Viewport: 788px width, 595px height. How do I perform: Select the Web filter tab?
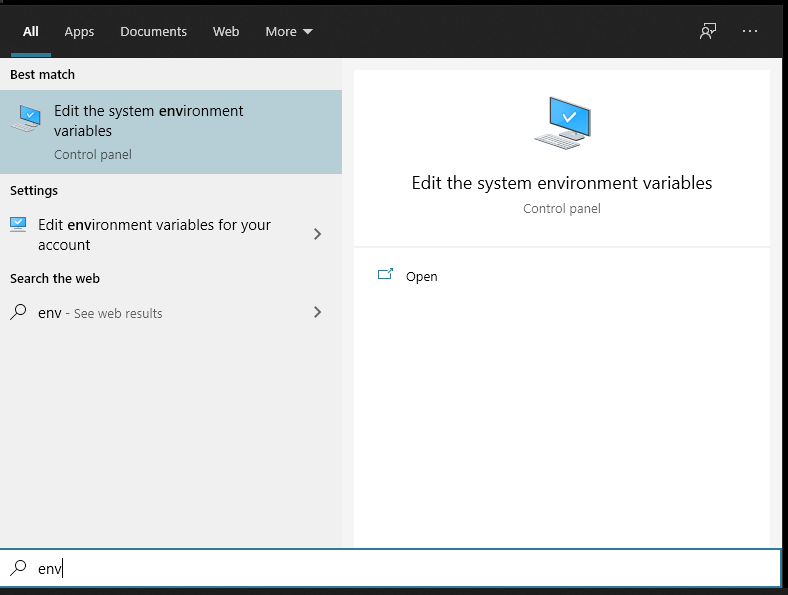pyautogui.click(x=226, y=31)
